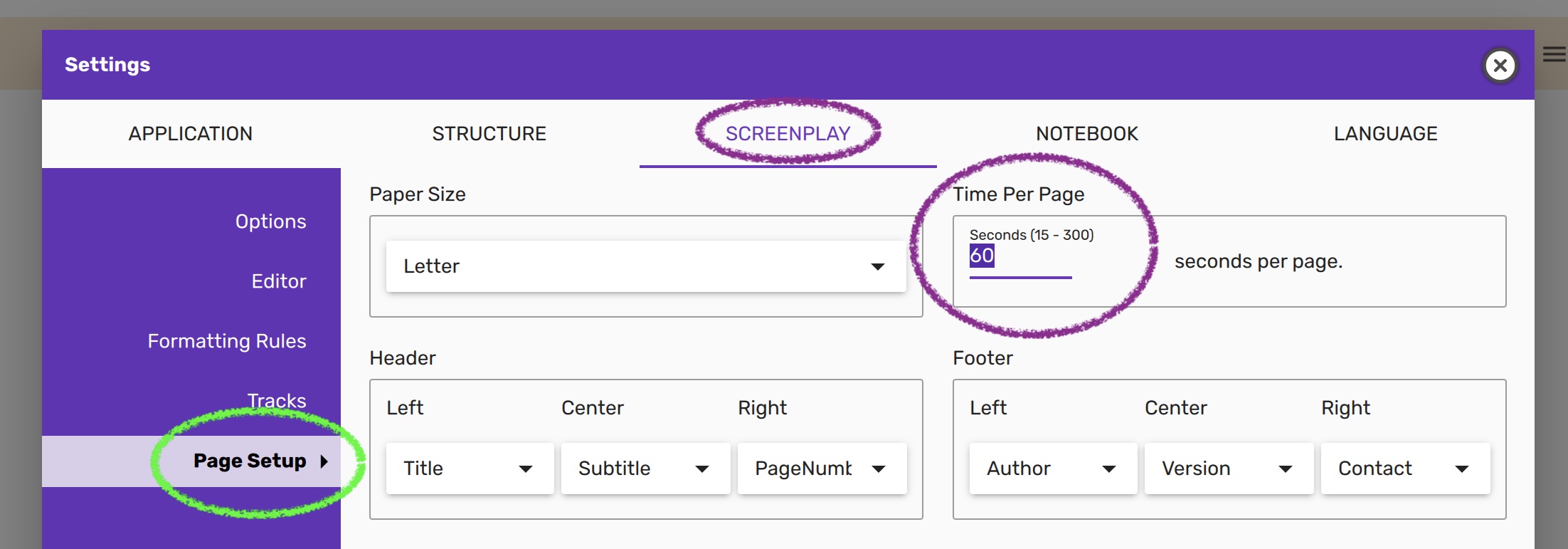The image size is (1568, 549).
Task: Open footer right Contact dropdown
Action: (1405, 469)
